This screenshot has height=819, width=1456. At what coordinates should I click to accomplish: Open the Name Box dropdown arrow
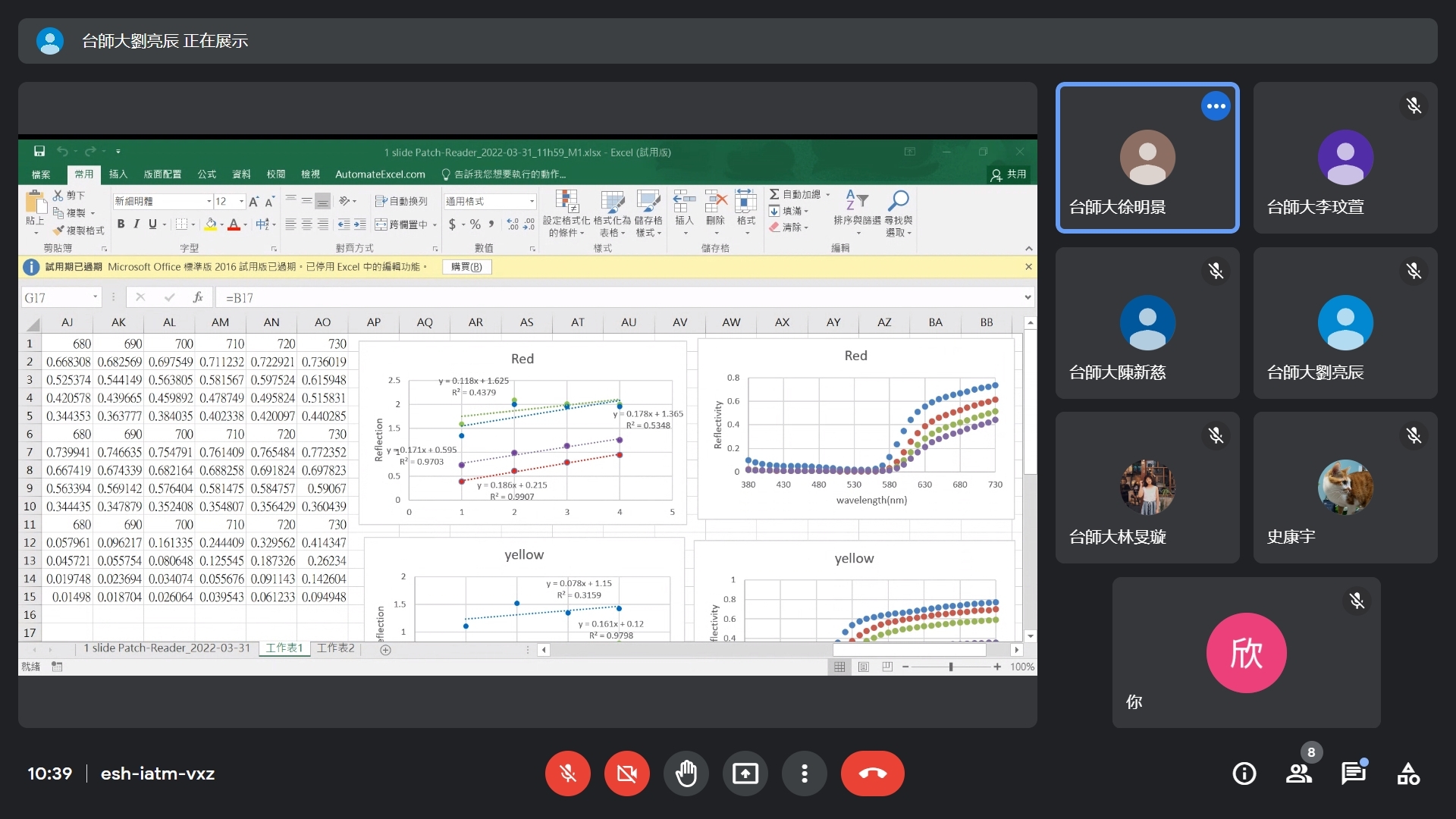click(96, 297)
